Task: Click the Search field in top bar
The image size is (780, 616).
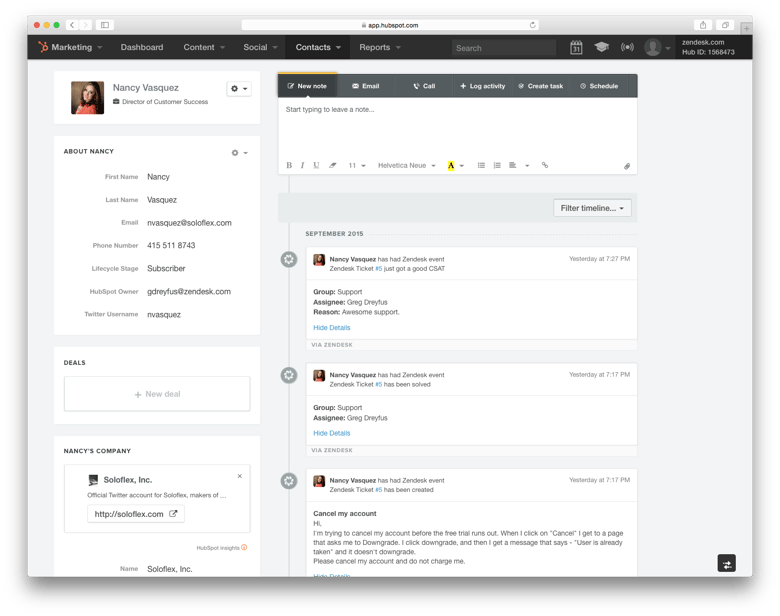Action: point(503,48)
